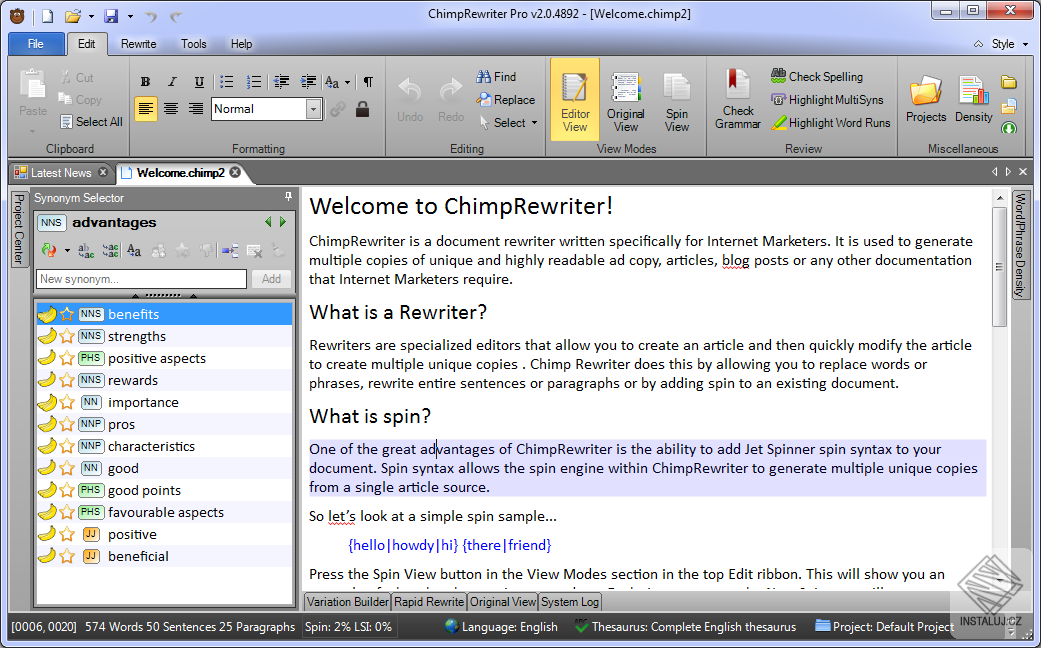Open the Variation Builder tab
The width and height of the screenshot is (1041, 648).
point(347,602)
